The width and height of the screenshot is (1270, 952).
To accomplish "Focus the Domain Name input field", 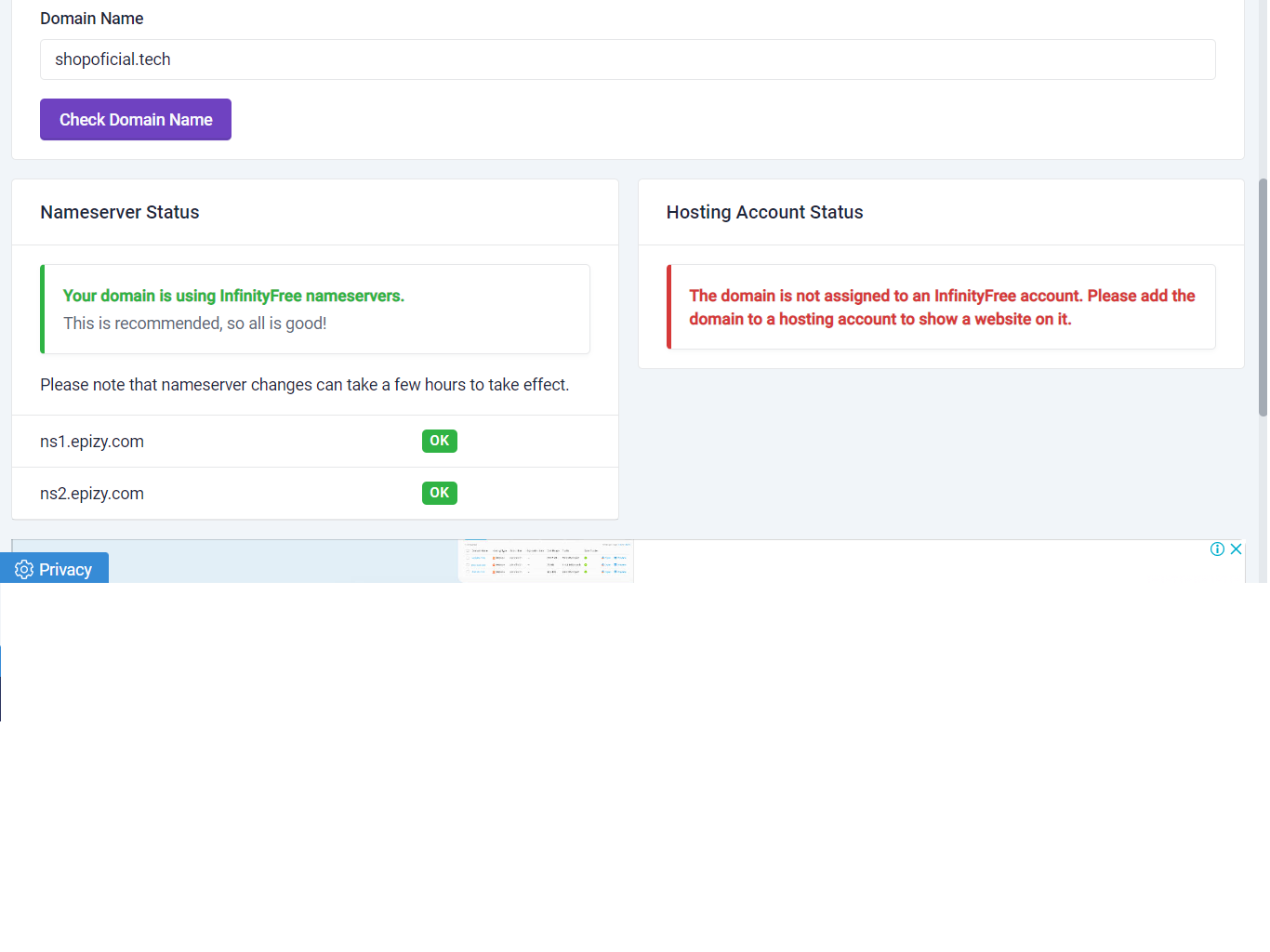I will [628, 59].
